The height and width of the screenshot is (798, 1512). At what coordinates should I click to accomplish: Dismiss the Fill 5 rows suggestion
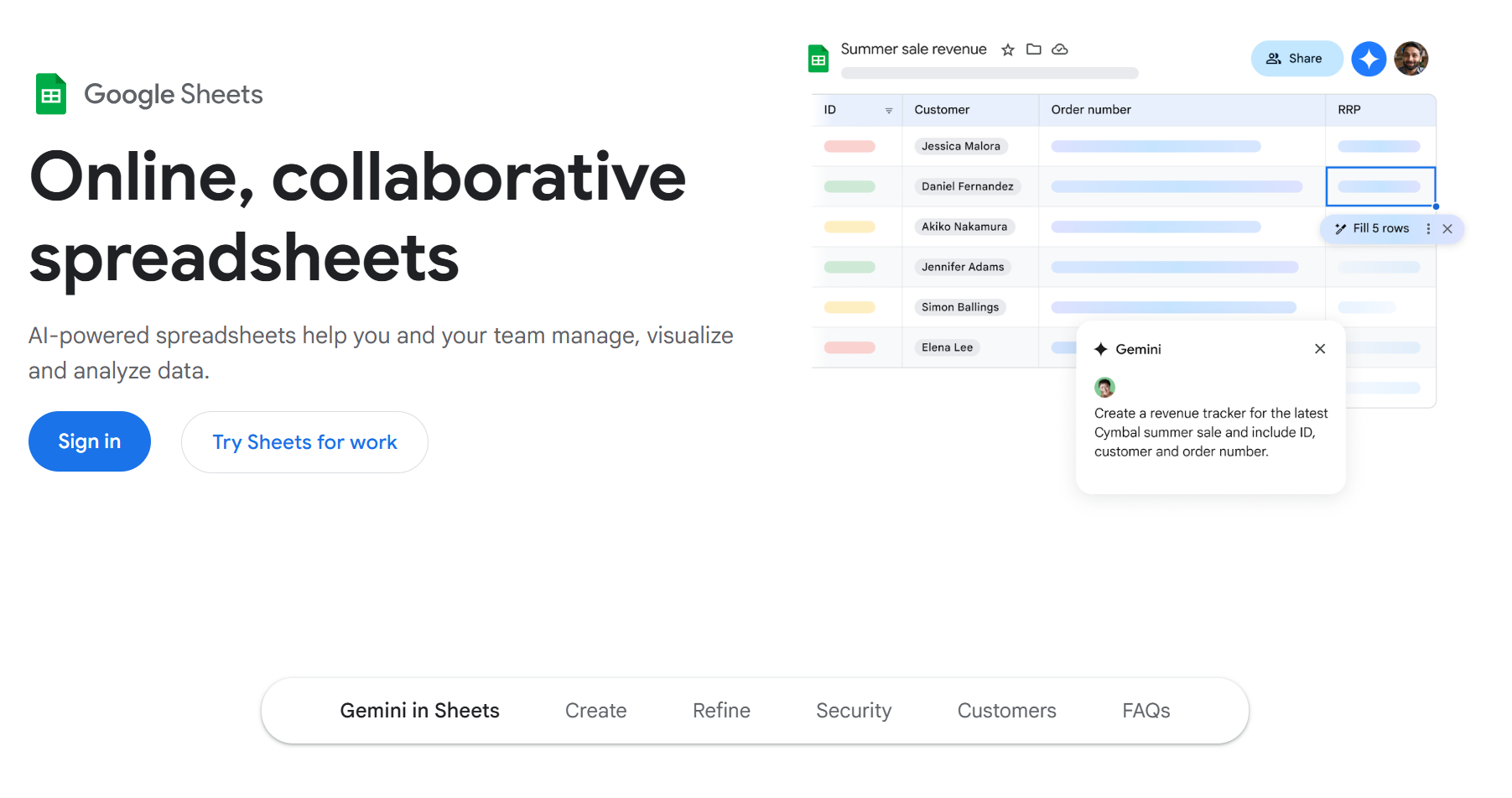click(x=1447, y=228)
